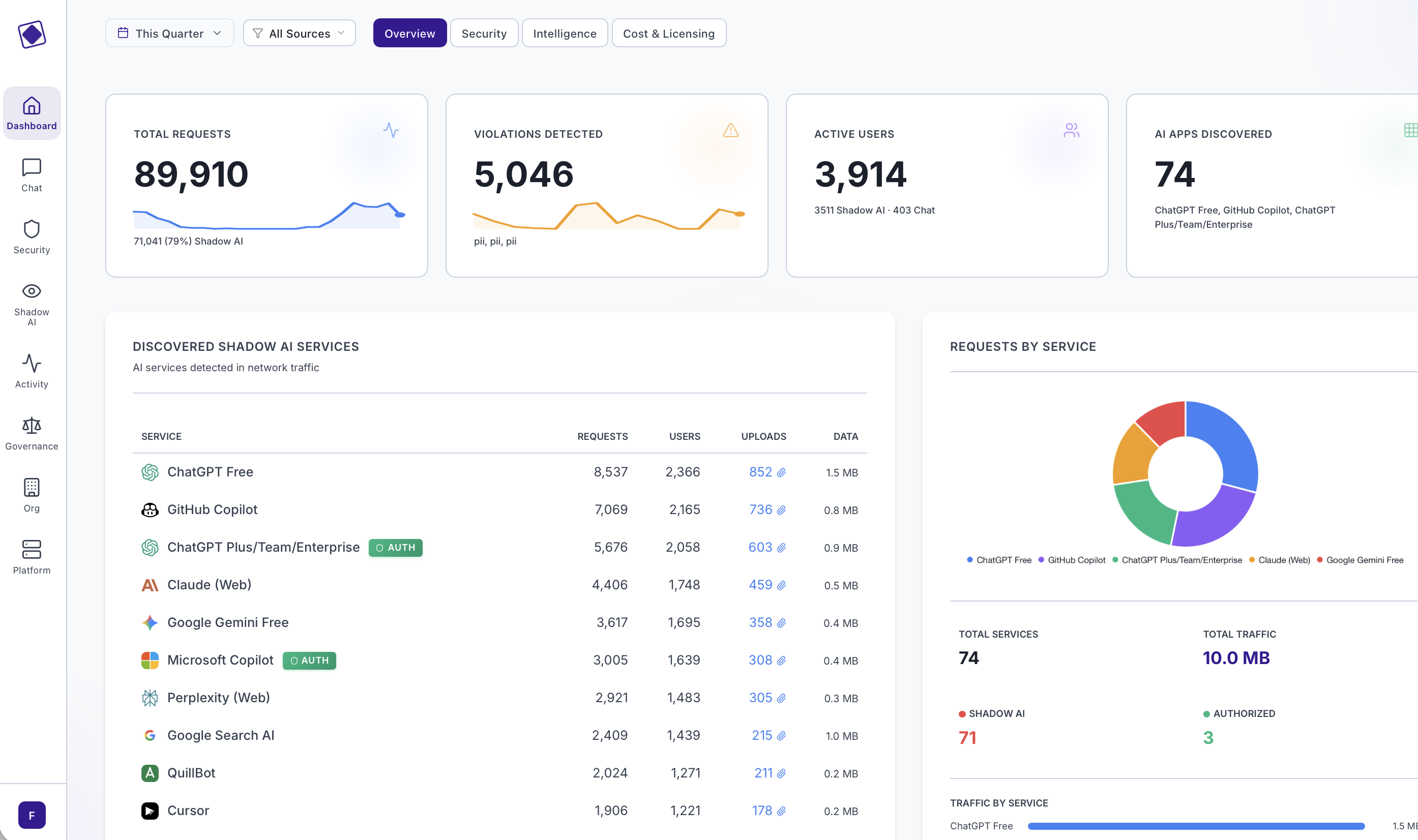Toggle ChatGPT Free legend entry
Image resolution: width=1418 pixels, height=840 pixels.
[999, 560]
